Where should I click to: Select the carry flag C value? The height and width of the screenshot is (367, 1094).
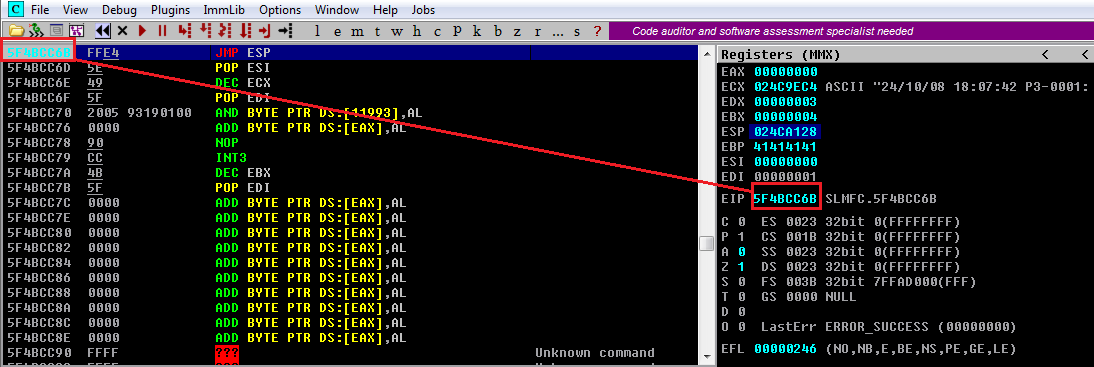point(741,222)
